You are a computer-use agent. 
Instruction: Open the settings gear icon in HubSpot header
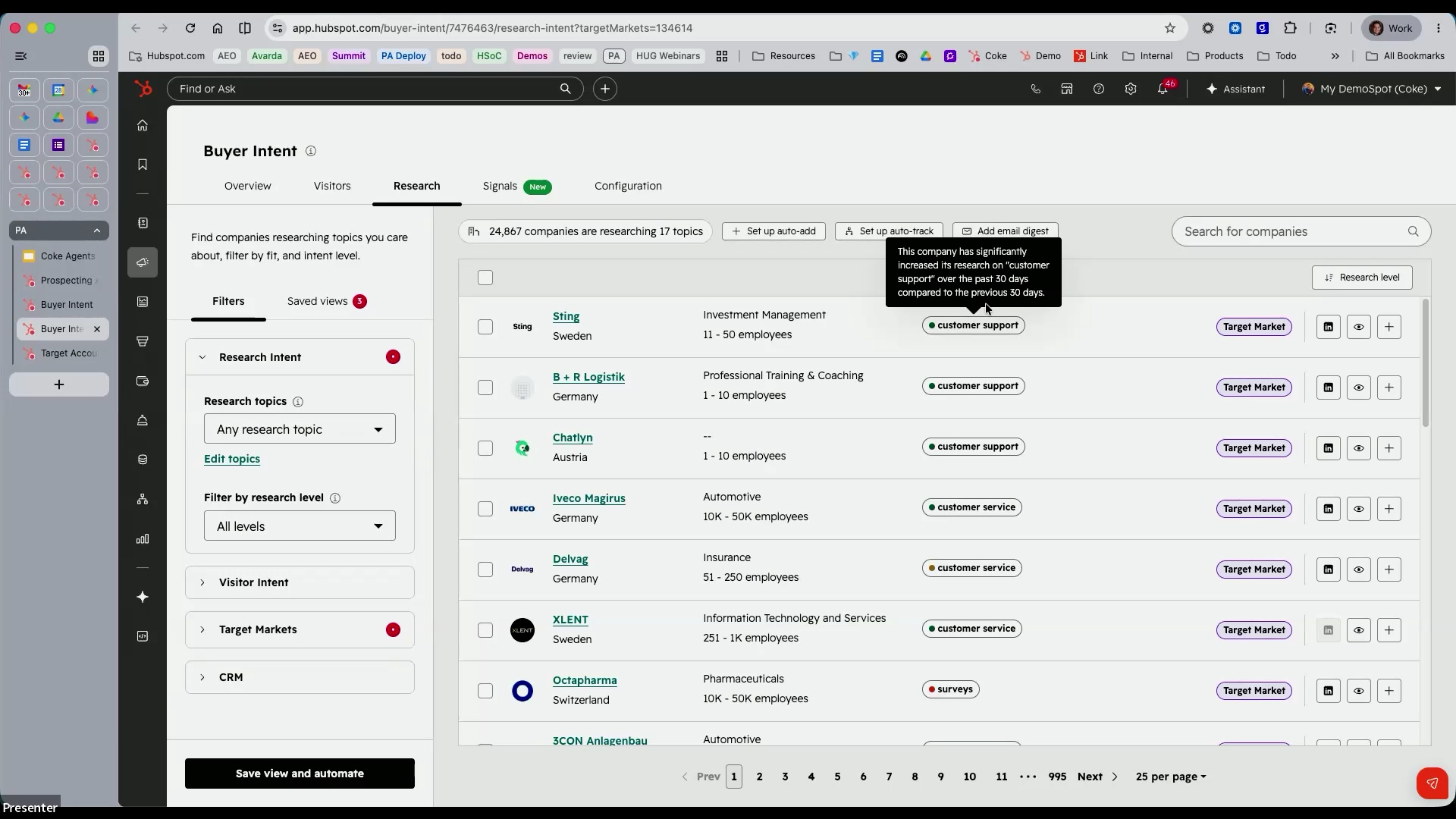[x=1131, y=89]
